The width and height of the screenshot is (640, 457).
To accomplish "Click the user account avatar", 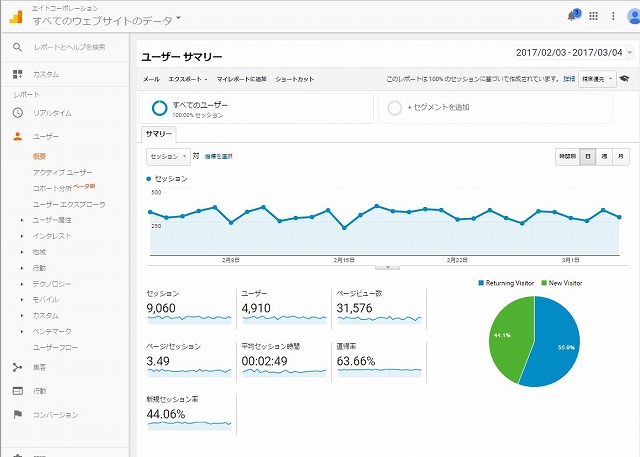I will pyautogui.click(x=633, y=16).
